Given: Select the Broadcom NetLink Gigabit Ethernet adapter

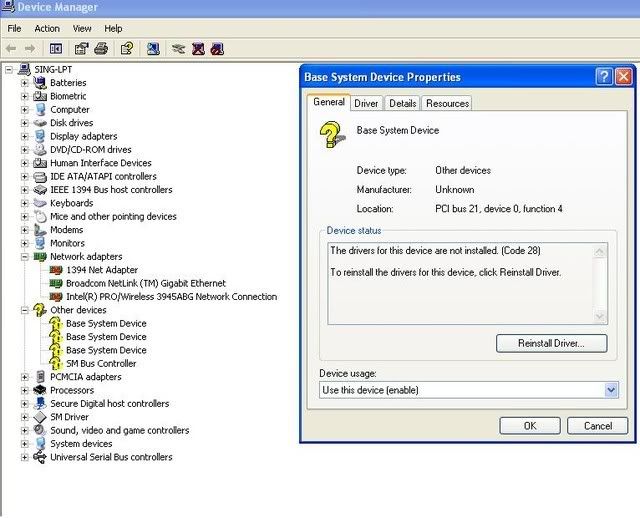Looking at the screenshot, I should (x=147, y=283).
